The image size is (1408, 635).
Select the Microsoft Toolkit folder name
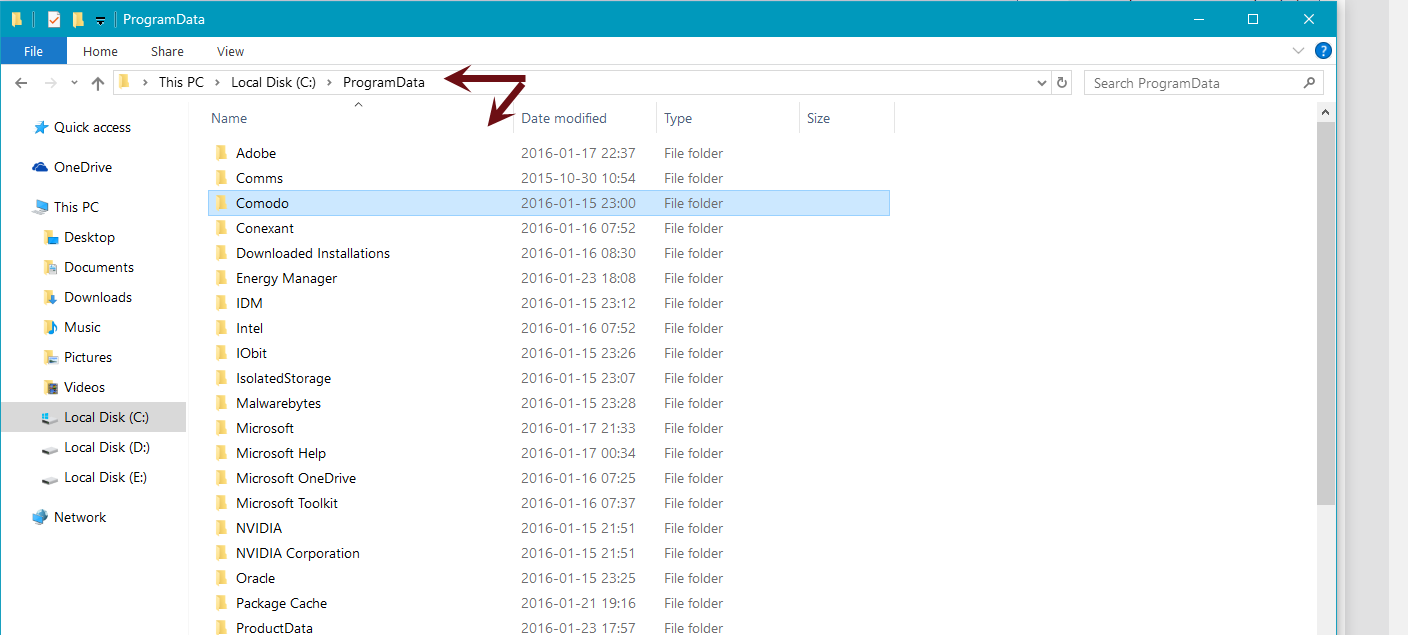pos(287,503)
